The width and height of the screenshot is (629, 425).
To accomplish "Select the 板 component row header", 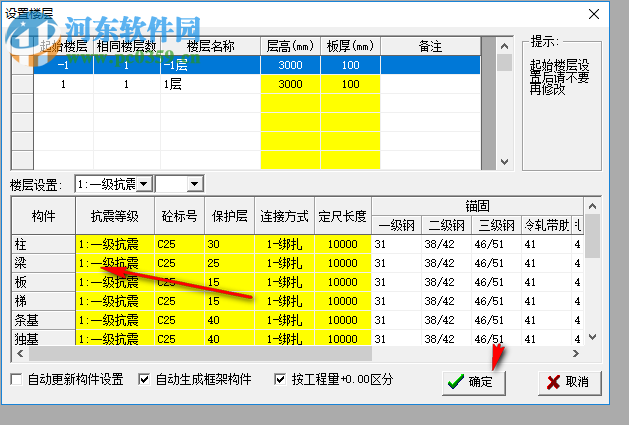I will [43, 282].
